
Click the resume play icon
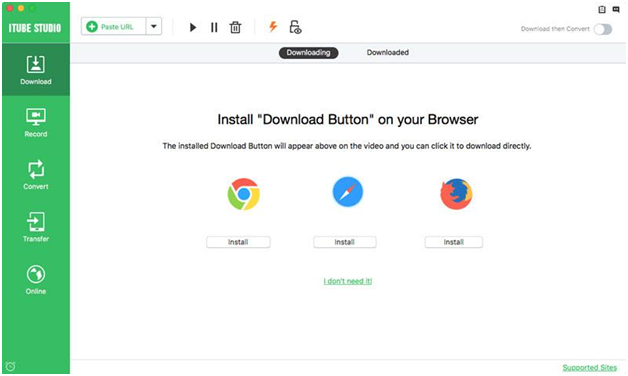point(193,27)
